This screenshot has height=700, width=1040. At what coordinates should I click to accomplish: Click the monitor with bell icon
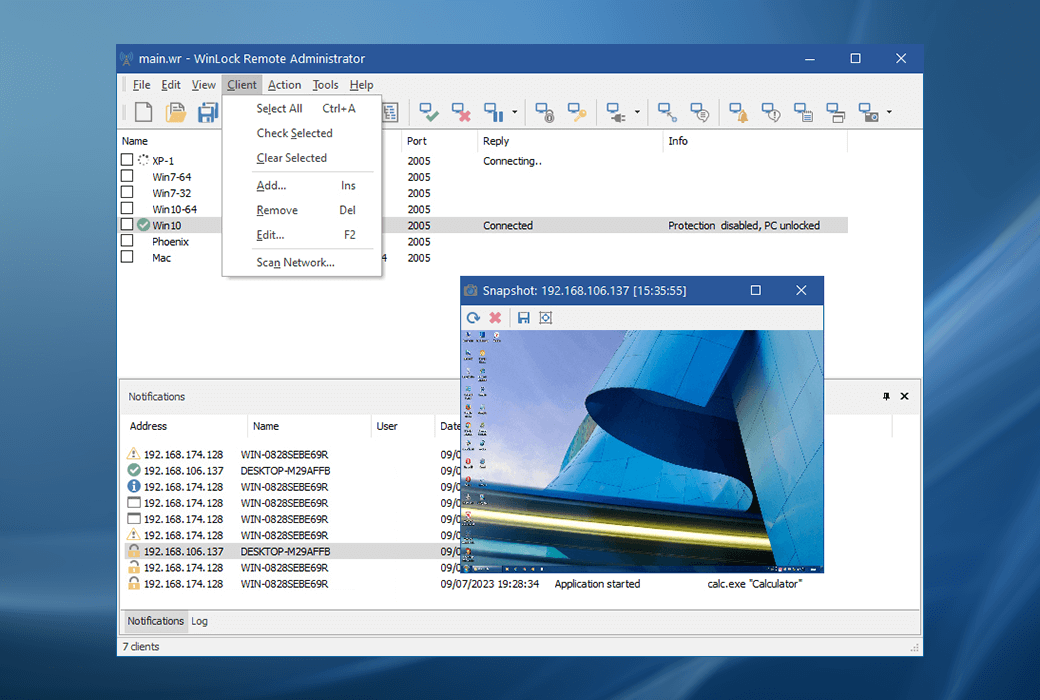pyautogui.click(x=738, y=112)
